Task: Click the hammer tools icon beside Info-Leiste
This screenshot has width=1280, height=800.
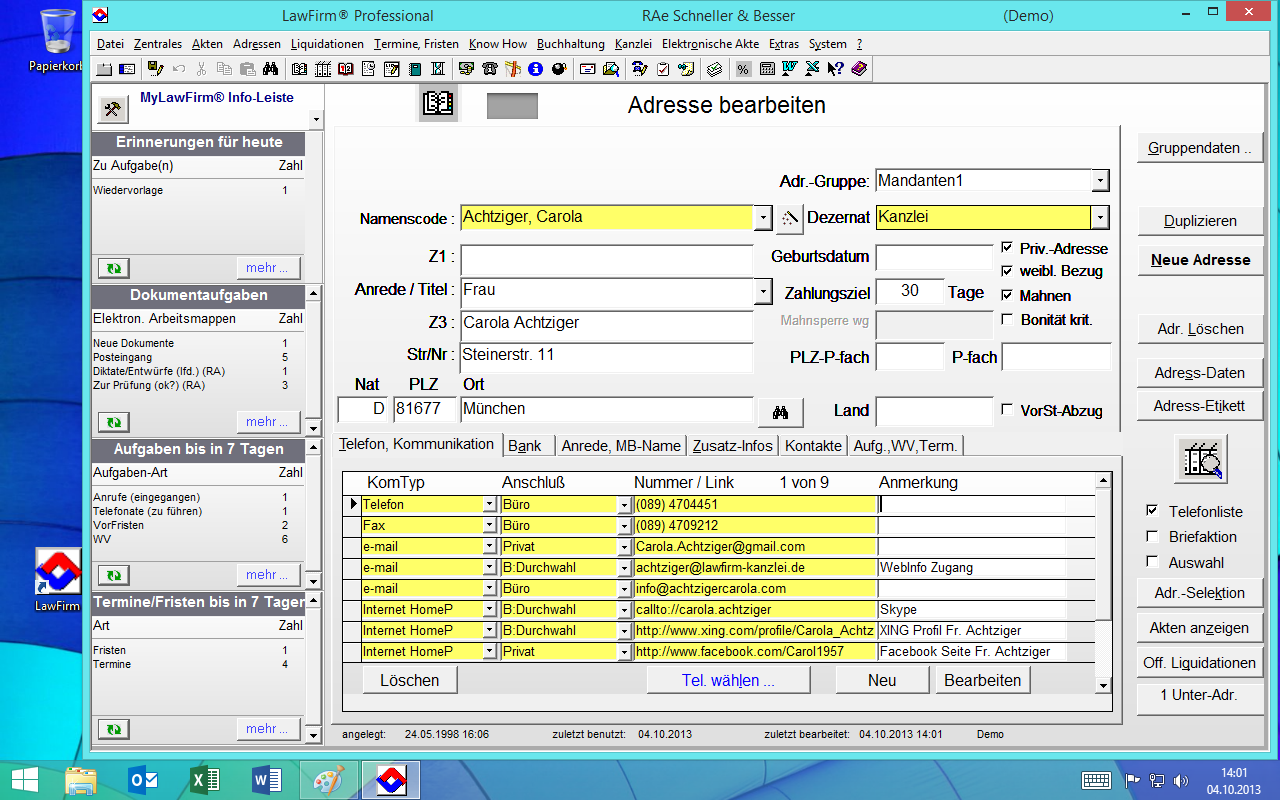Action: click(x=112, y=109)
